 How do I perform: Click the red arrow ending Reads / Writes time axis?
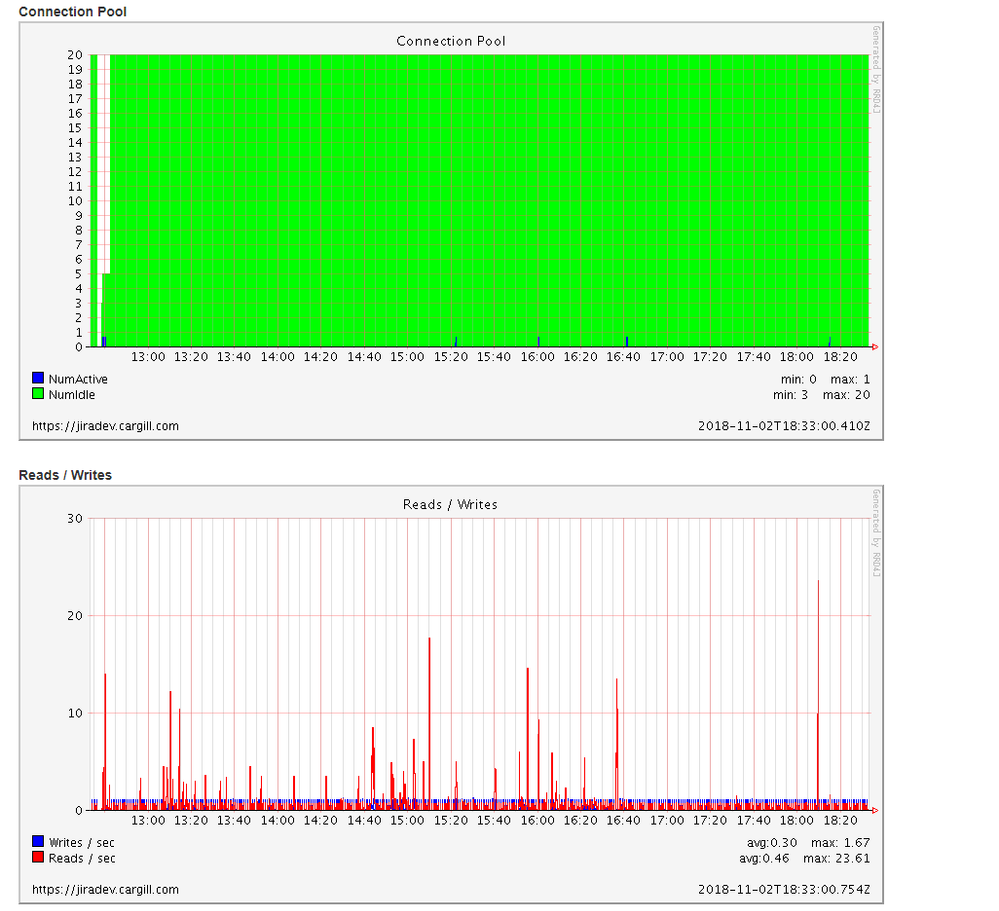pyautogui.click(x=875, y=810)
